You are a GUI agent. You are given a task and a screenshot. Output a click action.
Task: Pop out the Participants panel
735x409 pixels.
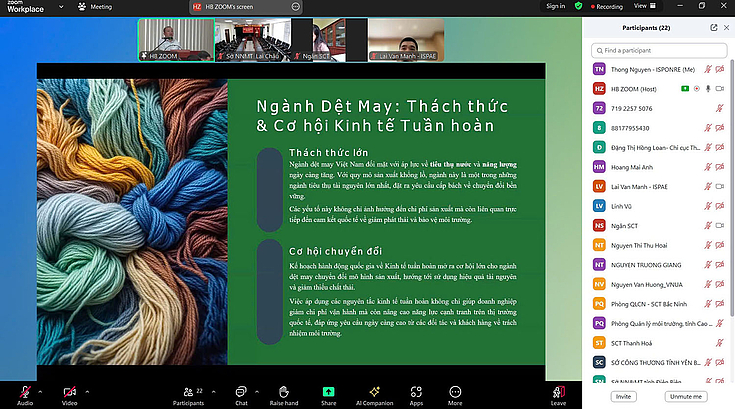(x=713, y=28)
